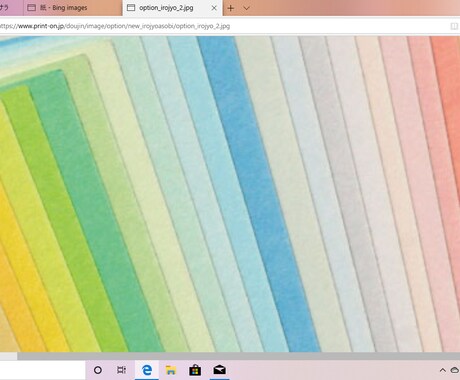Viewport: 460px width, 380px height.
Task: Open Task View on taskbar
Action: pos(122,370)
